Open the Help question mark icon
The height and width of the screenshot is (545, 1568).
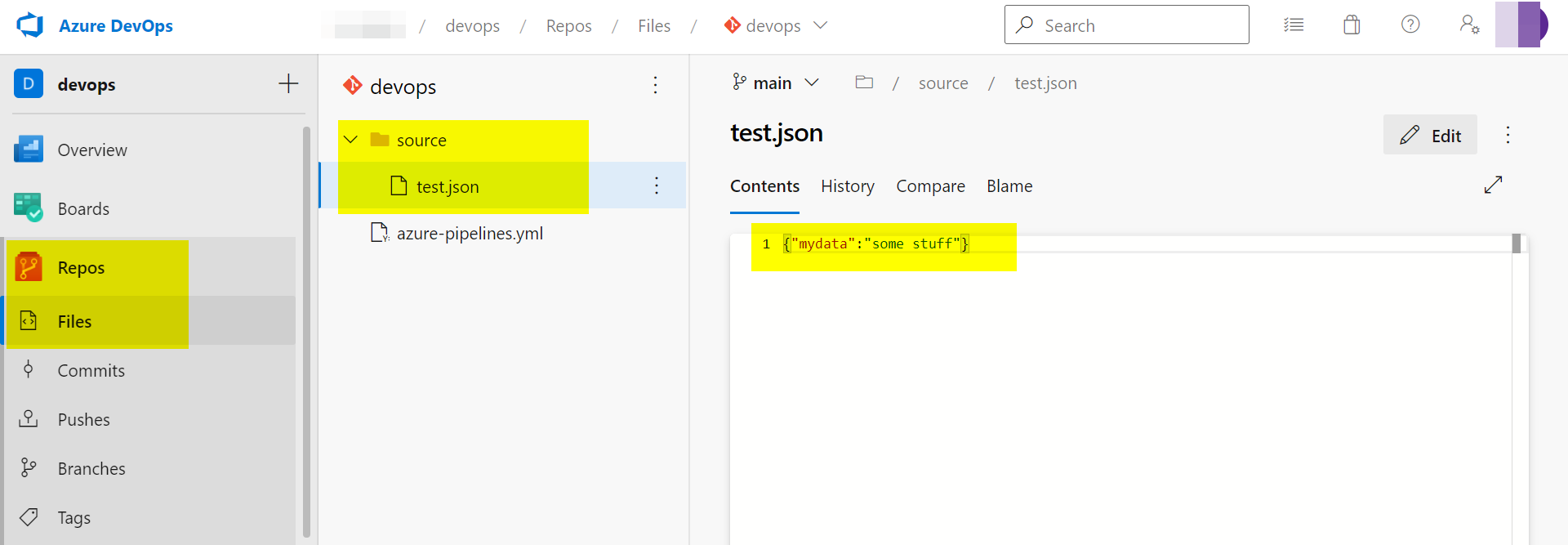(1410, 25)
